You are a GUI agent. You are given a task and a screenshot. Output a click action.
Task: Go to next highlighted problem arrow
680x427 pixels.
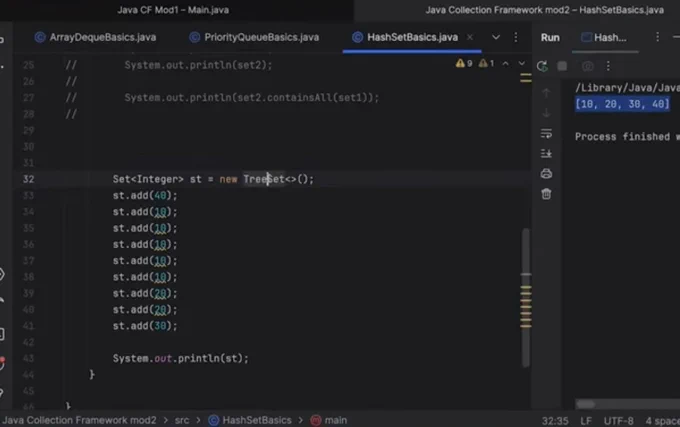[522, 64]
